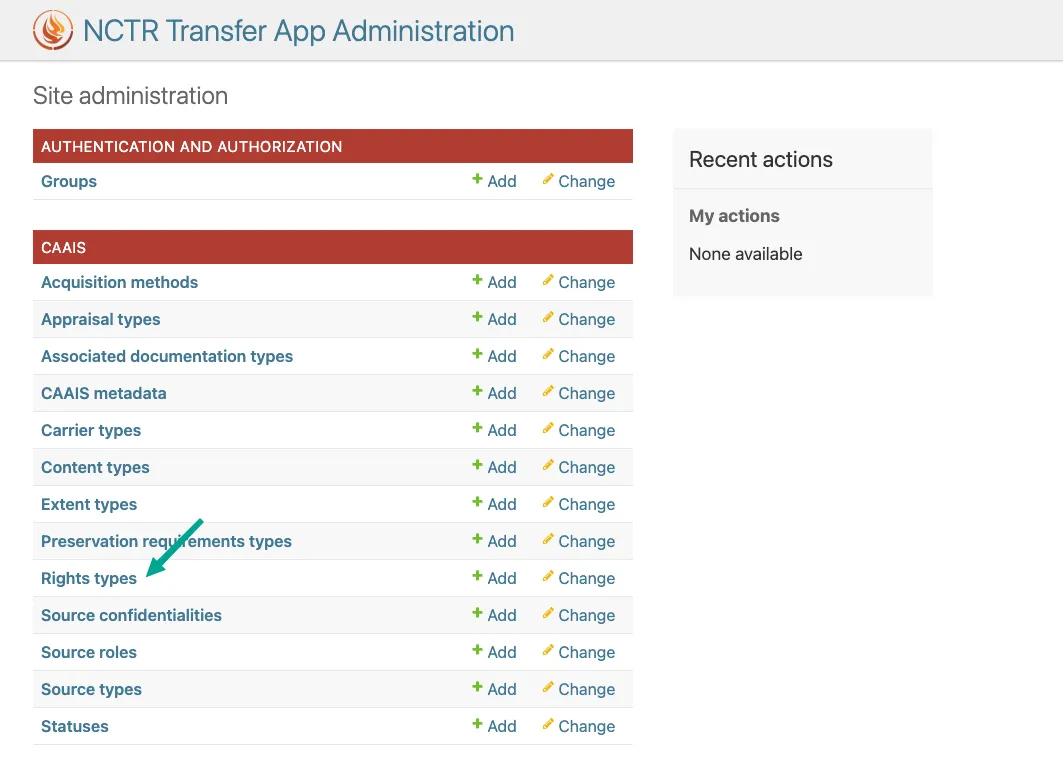Image resolution: width=1063 pixels, height=769 pixels.
Task: Open Rights types
Action: point(89,578)
